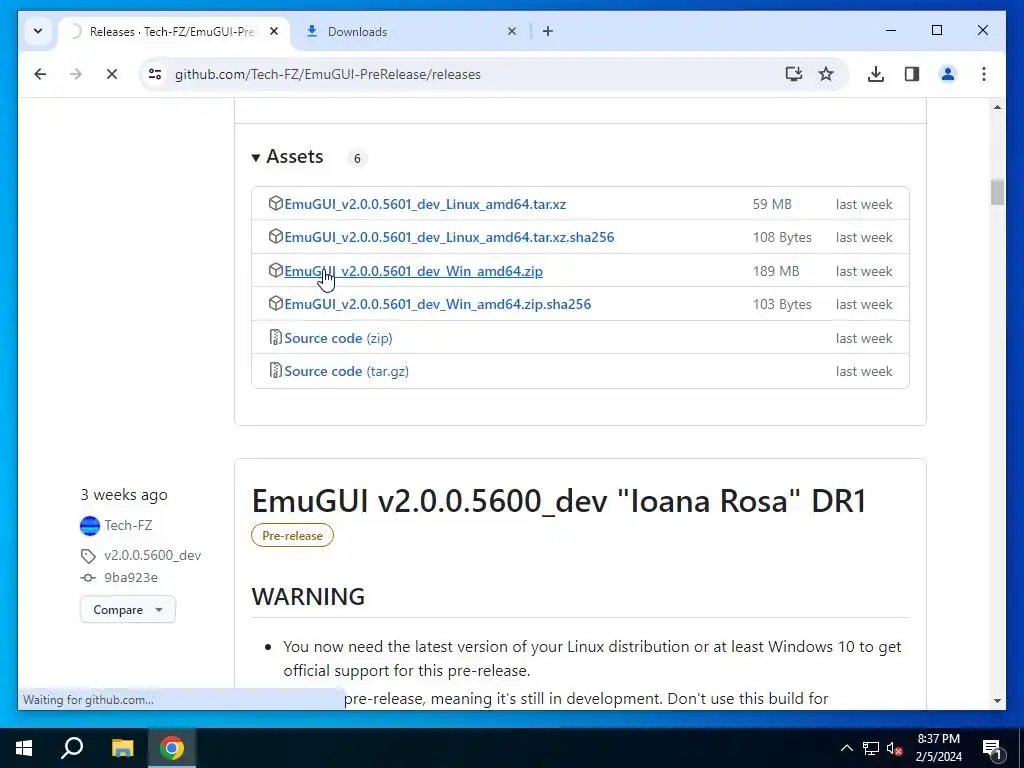Click the muted volume tray icon
The height and width of the screenshot is (768, 1024).
click(x=895, y=748)
